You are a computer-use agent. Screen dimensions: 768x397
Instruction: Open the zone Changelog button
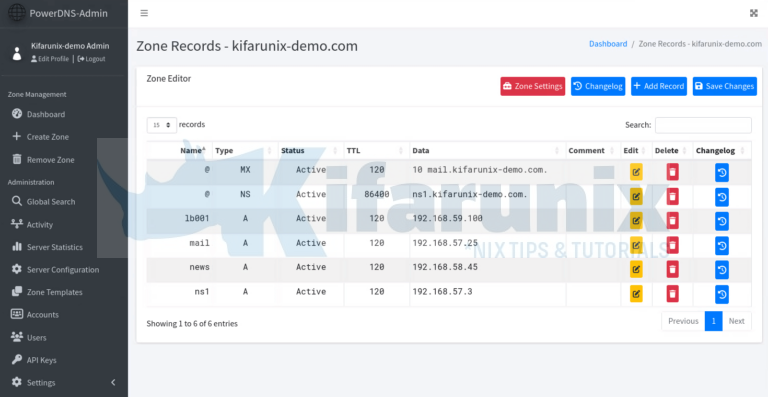tap(598, 86)
